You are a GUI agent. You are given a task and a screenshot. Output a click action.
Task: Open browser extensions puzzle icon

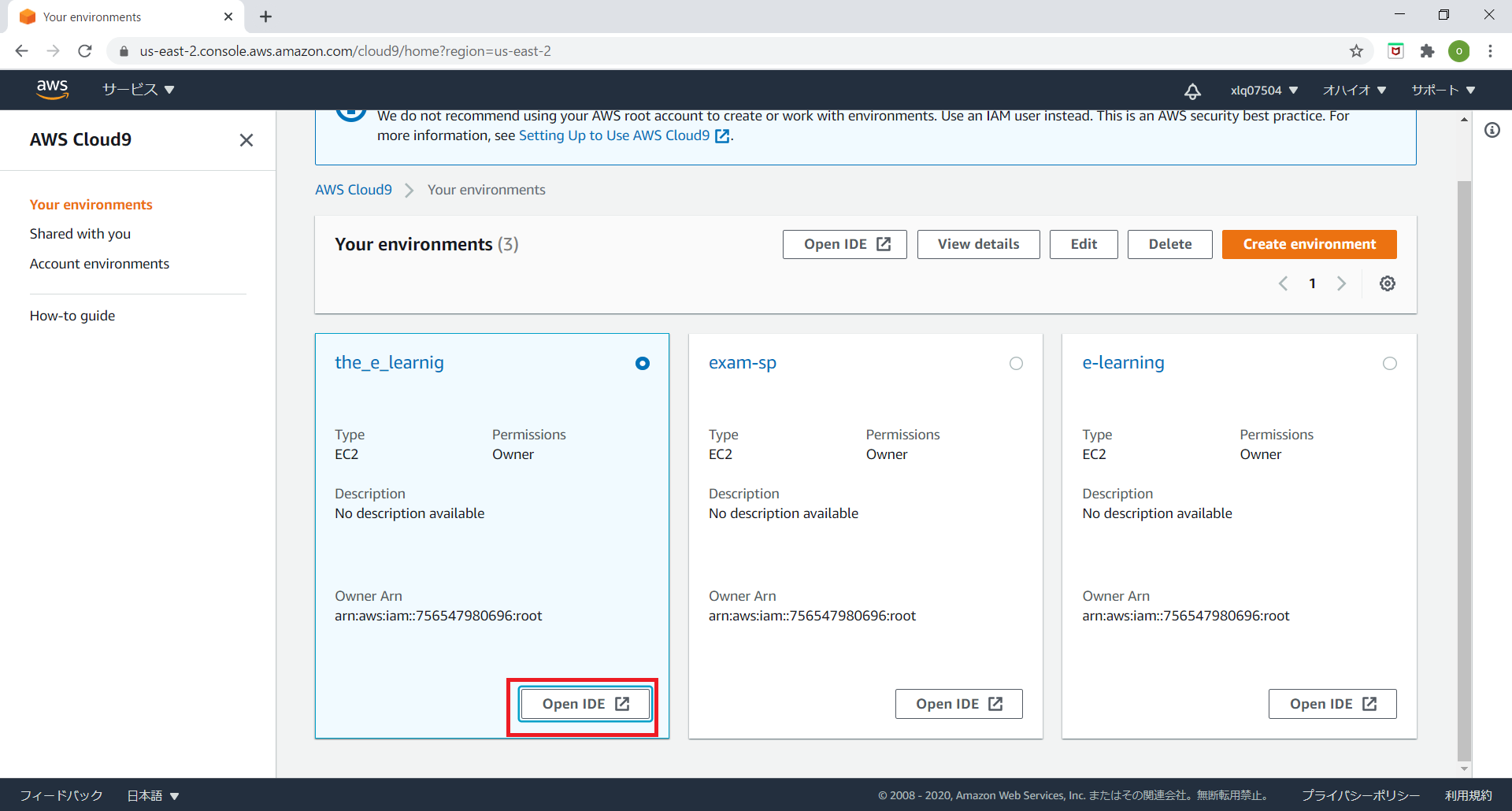[x=1427, y=51]
